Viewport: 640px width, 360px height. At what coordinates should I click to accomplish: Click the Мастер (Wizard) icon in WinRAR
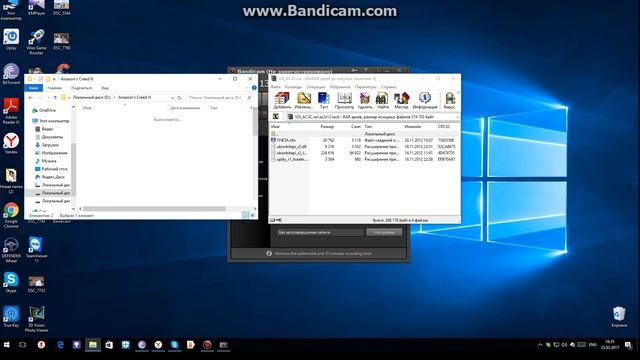[x=401, y=100]
